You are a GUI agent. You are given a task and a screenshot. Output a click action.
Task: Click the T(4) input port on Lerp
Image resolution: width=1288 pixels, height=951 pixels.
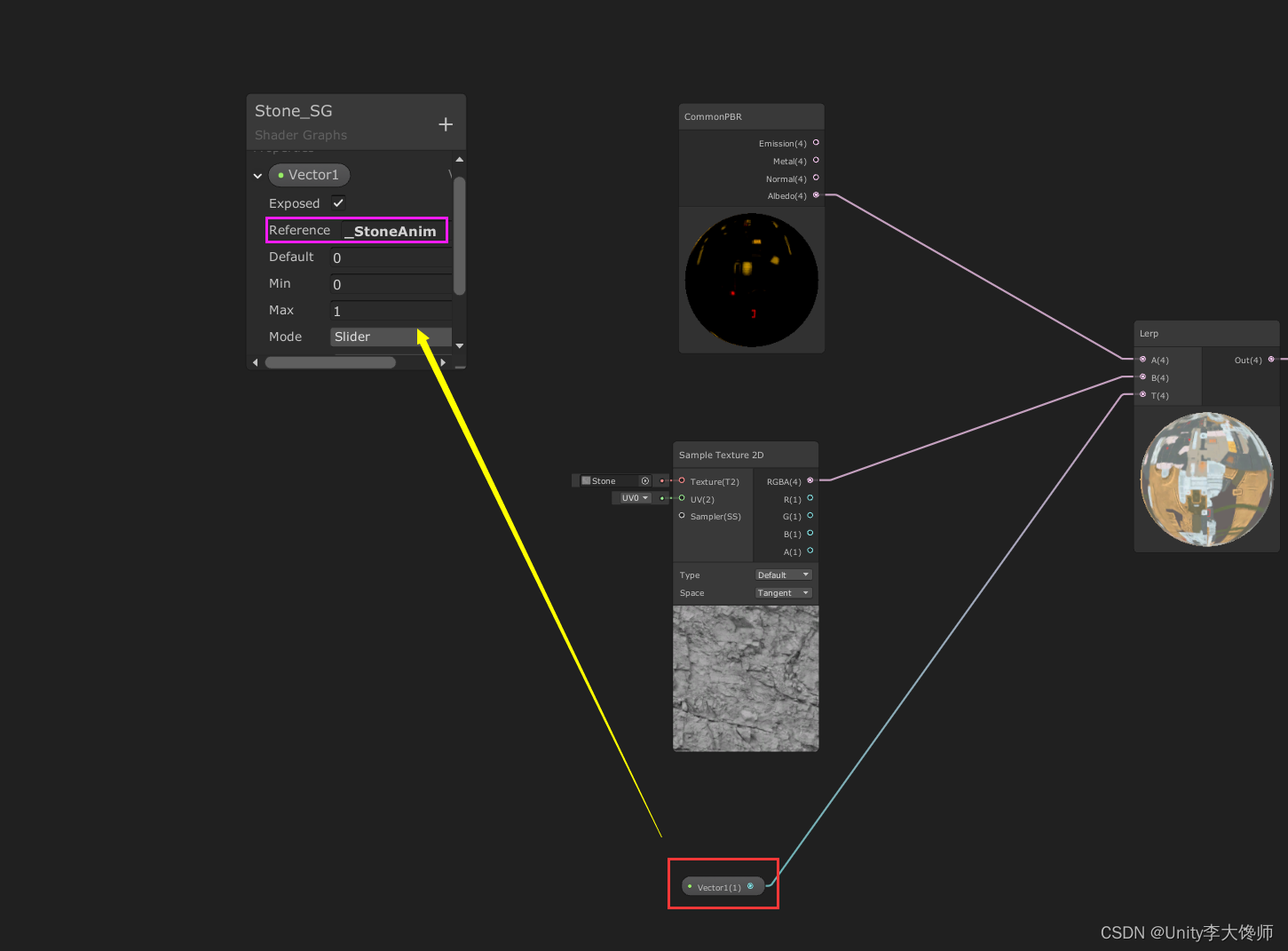click(x=1142, y=394)
